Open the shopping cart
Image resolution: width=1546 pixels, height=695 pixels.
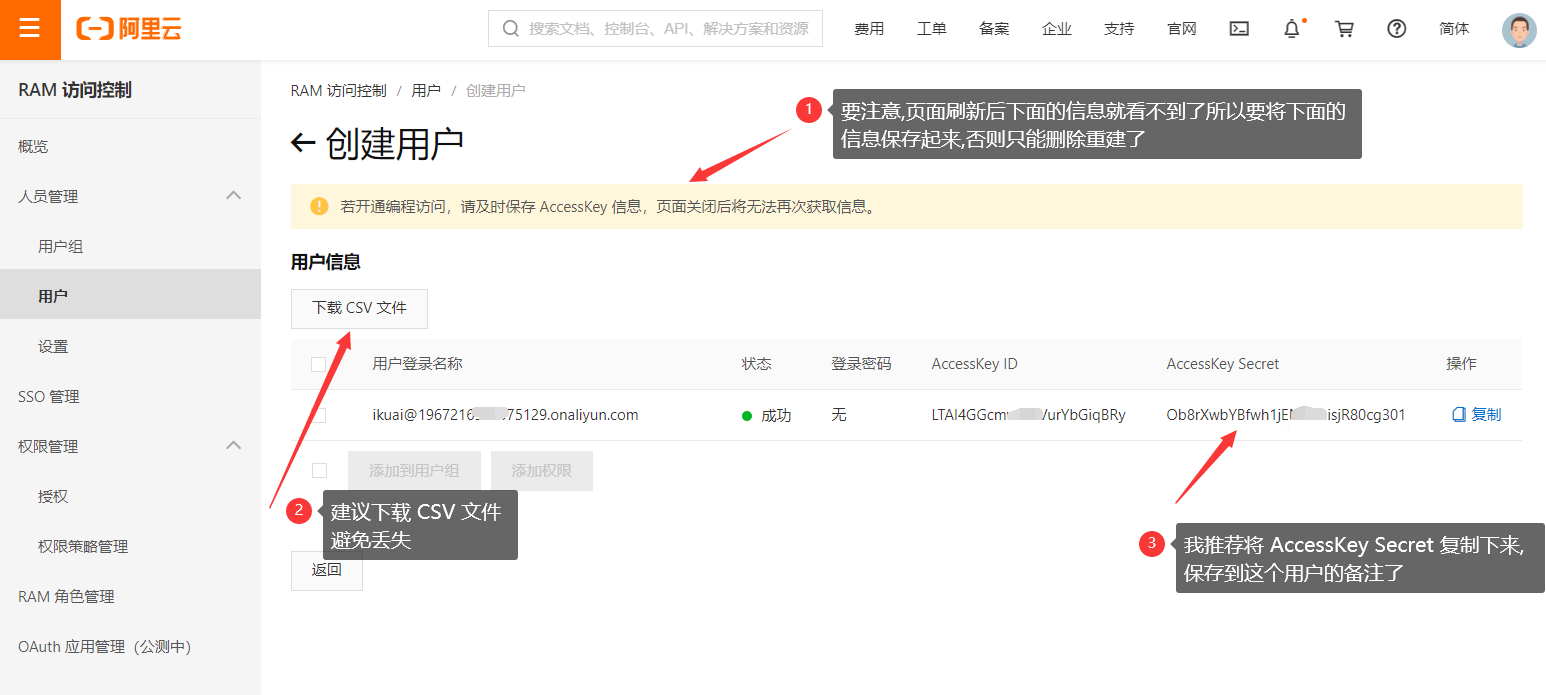(1345, 29)
